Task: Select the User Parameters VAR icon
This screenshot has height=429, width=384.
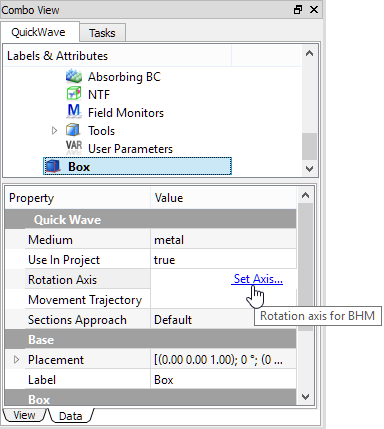Action: coord(74,148)
